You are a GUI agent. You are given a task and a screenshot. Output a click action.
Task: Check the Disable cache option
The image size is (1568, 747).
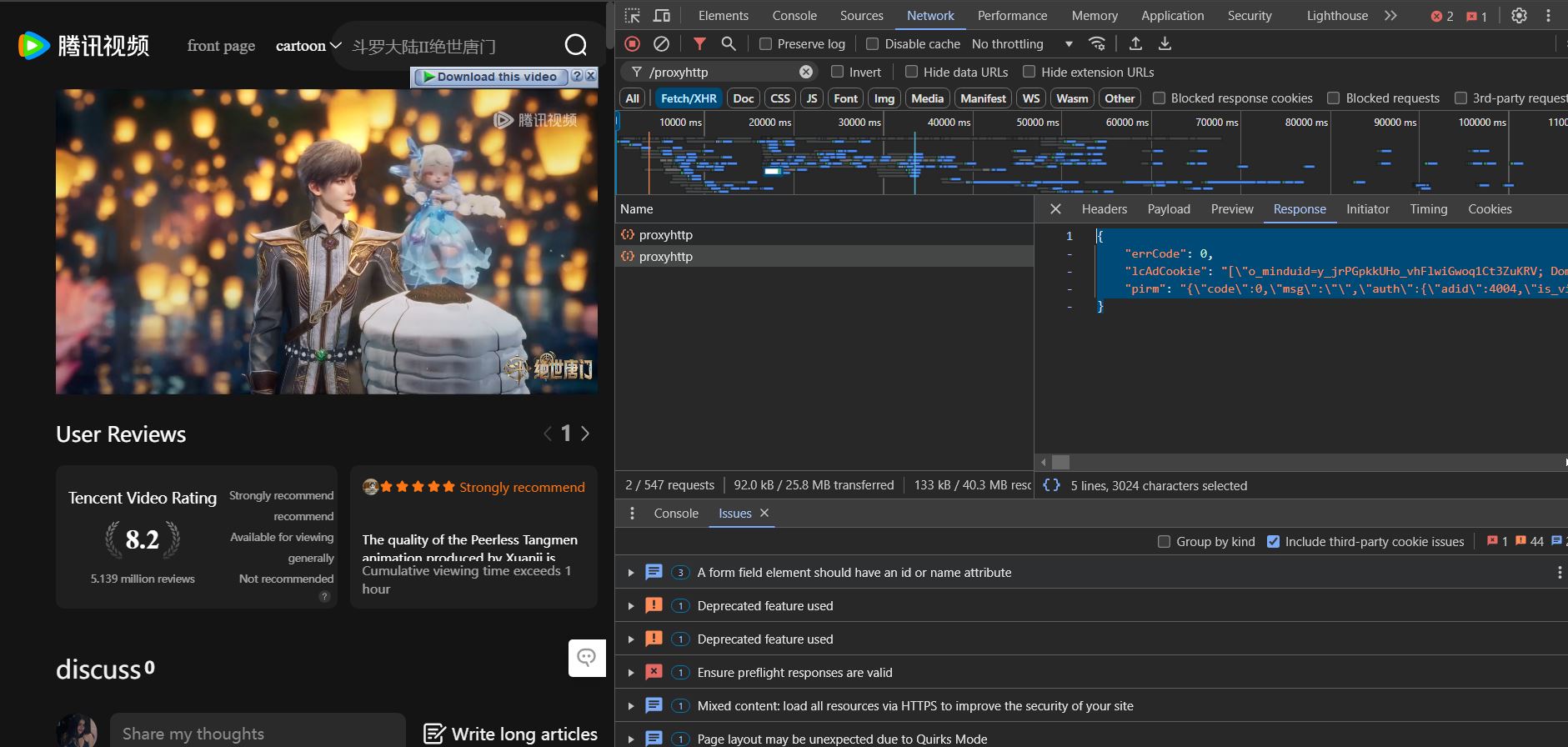pyautogui.click(x=872, y=44)
